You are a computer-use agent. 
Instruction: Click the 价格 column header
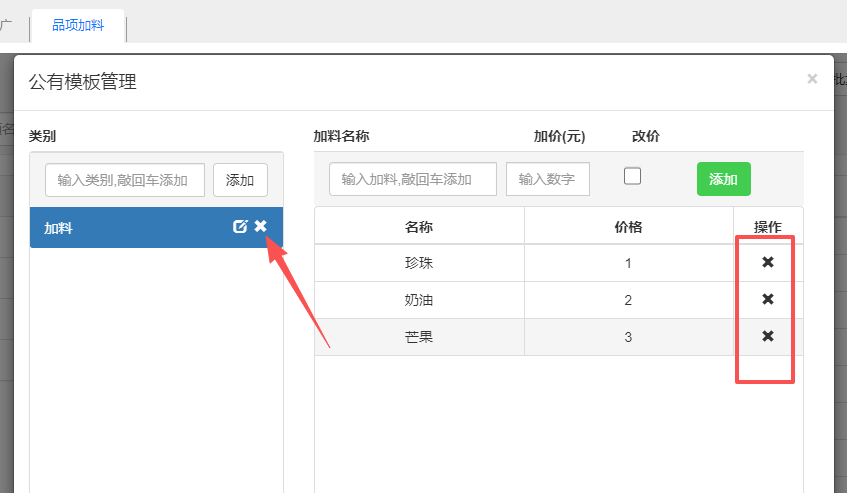click(628, 227)
